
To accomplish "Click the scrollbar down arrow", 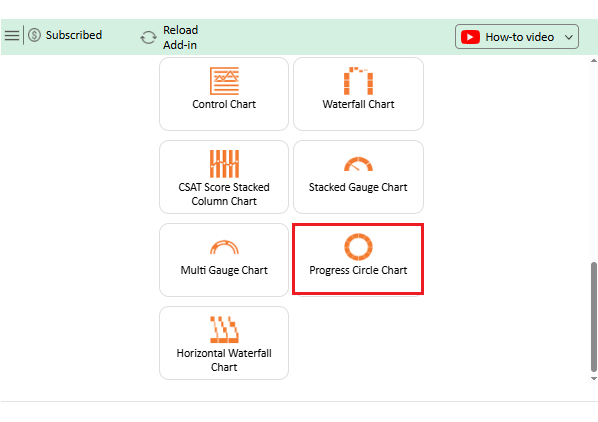I will pyautogui.click(x=593, y=379).
